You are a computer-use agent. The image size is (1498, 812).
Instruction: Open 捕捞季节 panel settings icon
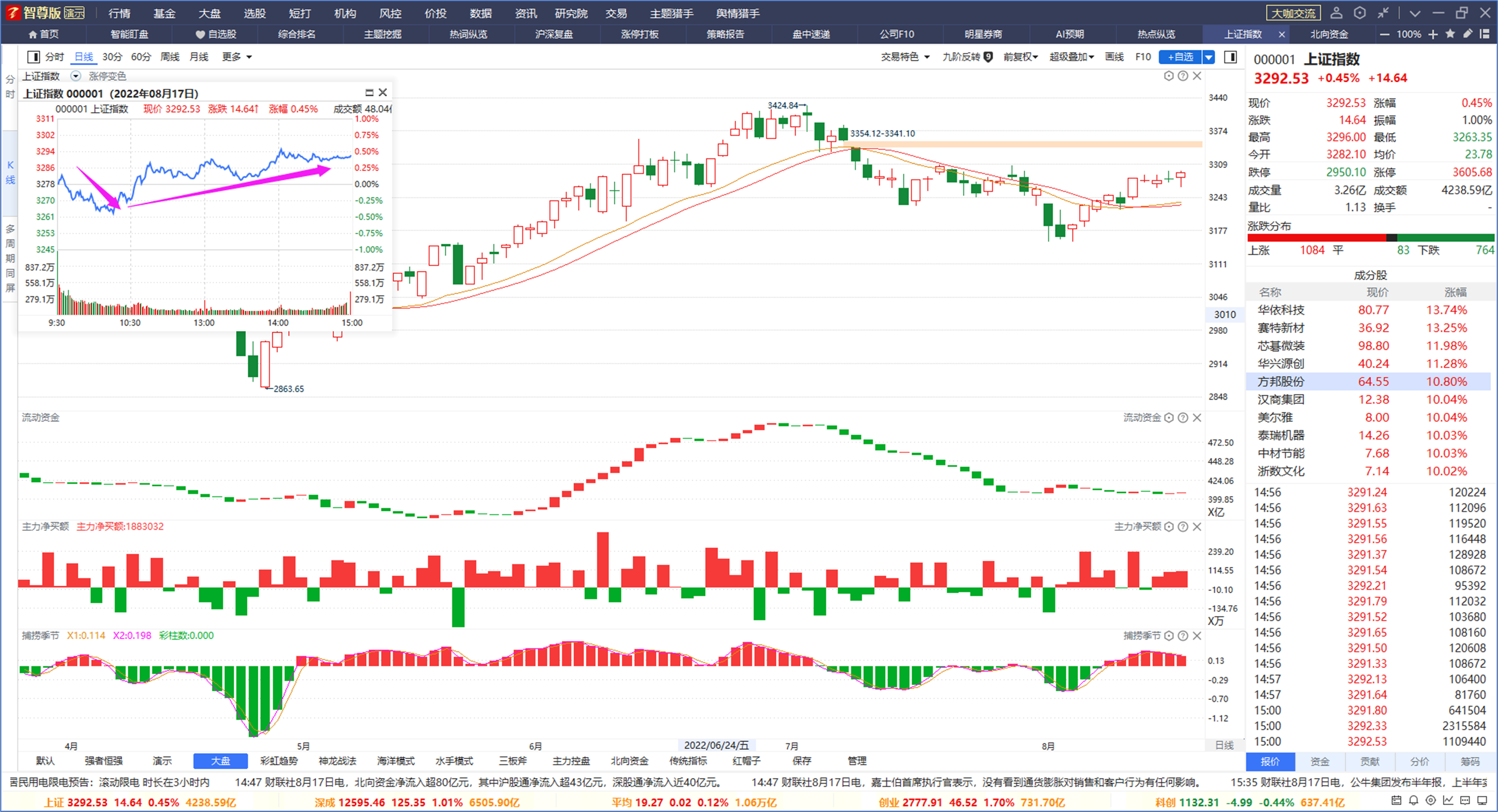(1168, 636)
